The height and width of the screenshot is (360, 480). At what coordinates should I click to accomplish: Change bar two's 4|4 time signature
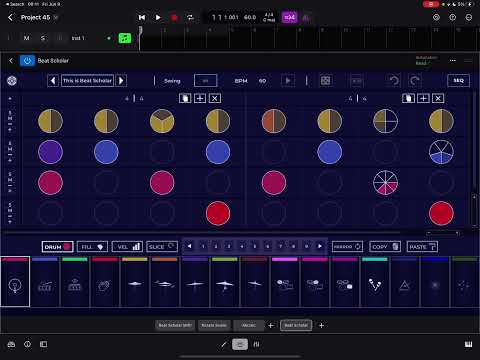[357, 98]
